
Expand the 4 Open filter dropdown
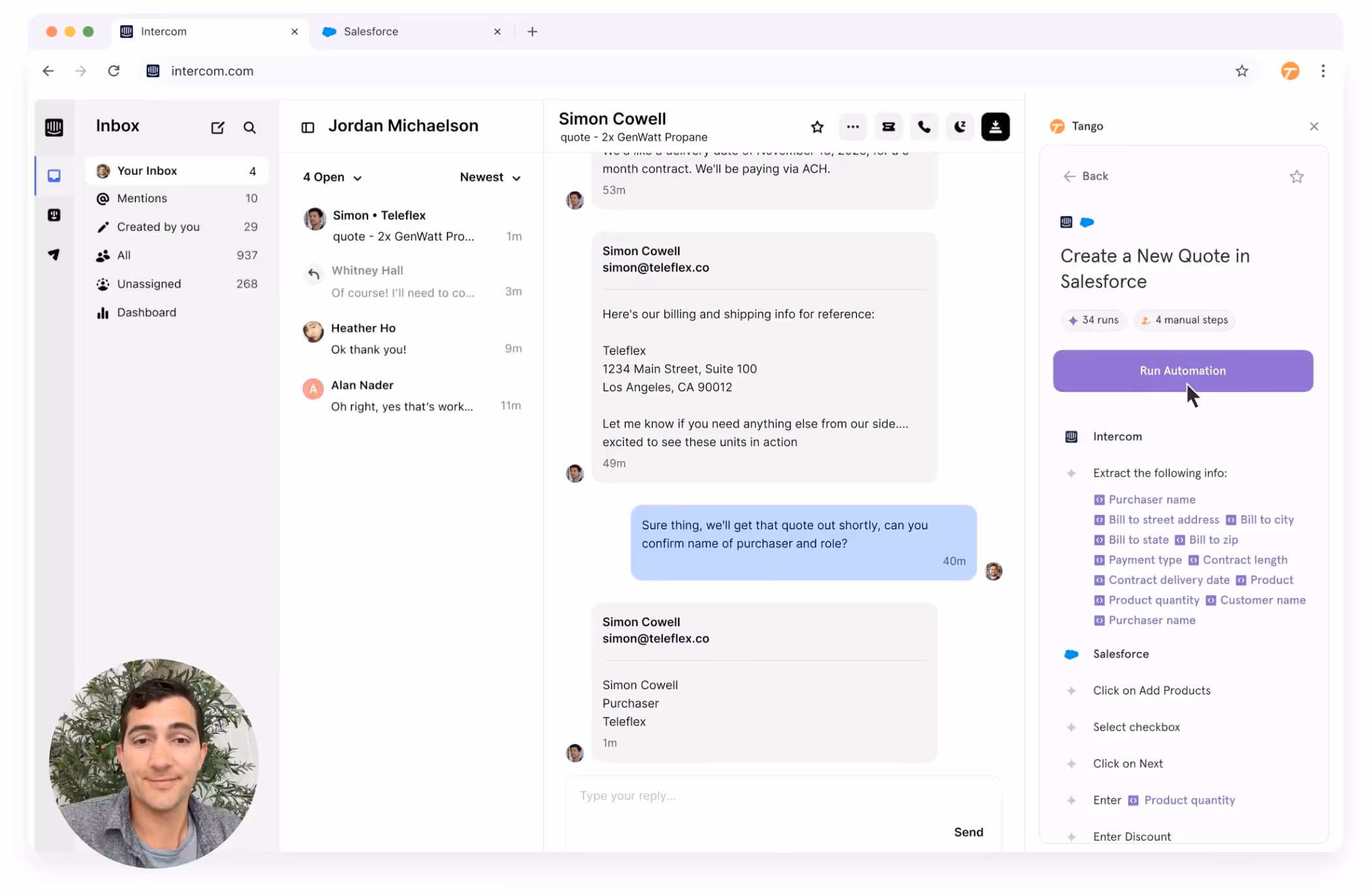coord(332,177)
